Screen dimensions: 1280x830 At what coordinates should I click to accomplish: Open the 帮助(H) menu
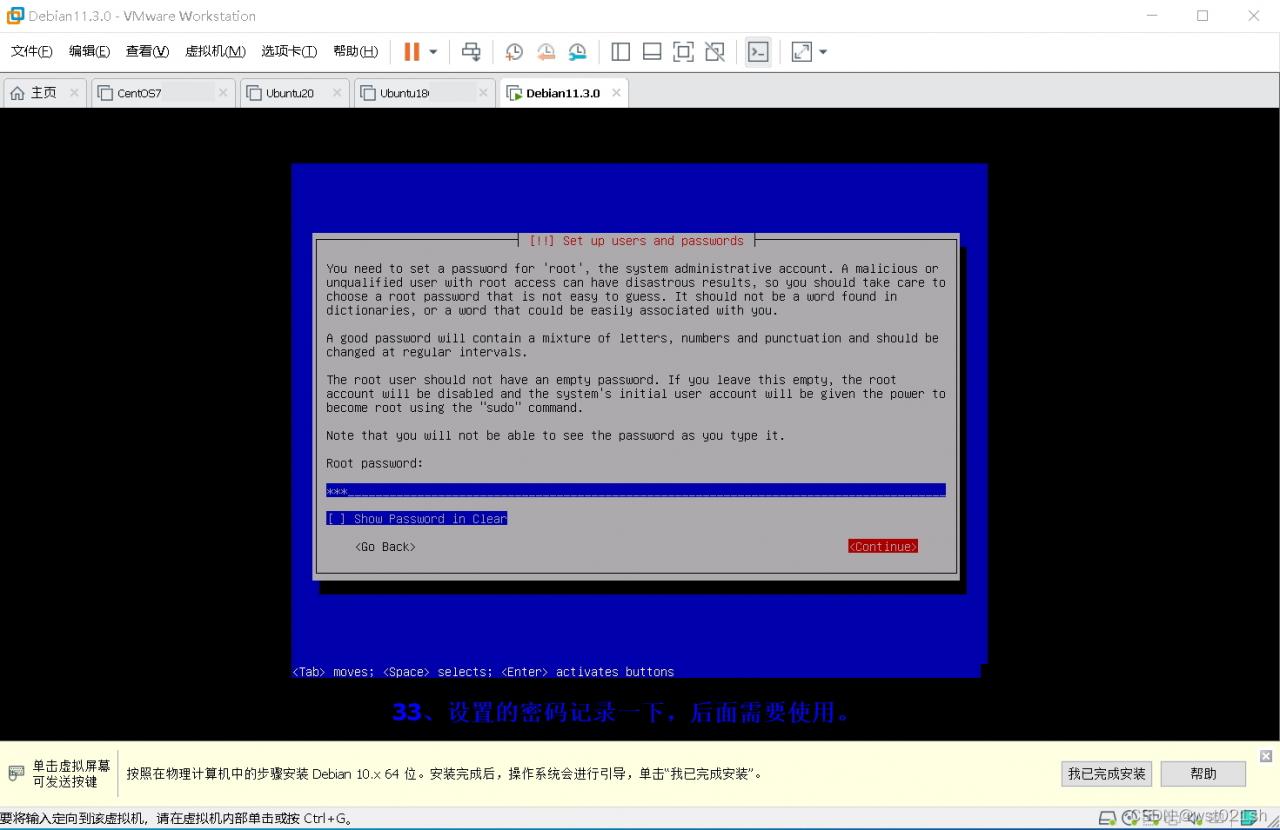pos(355,52)
